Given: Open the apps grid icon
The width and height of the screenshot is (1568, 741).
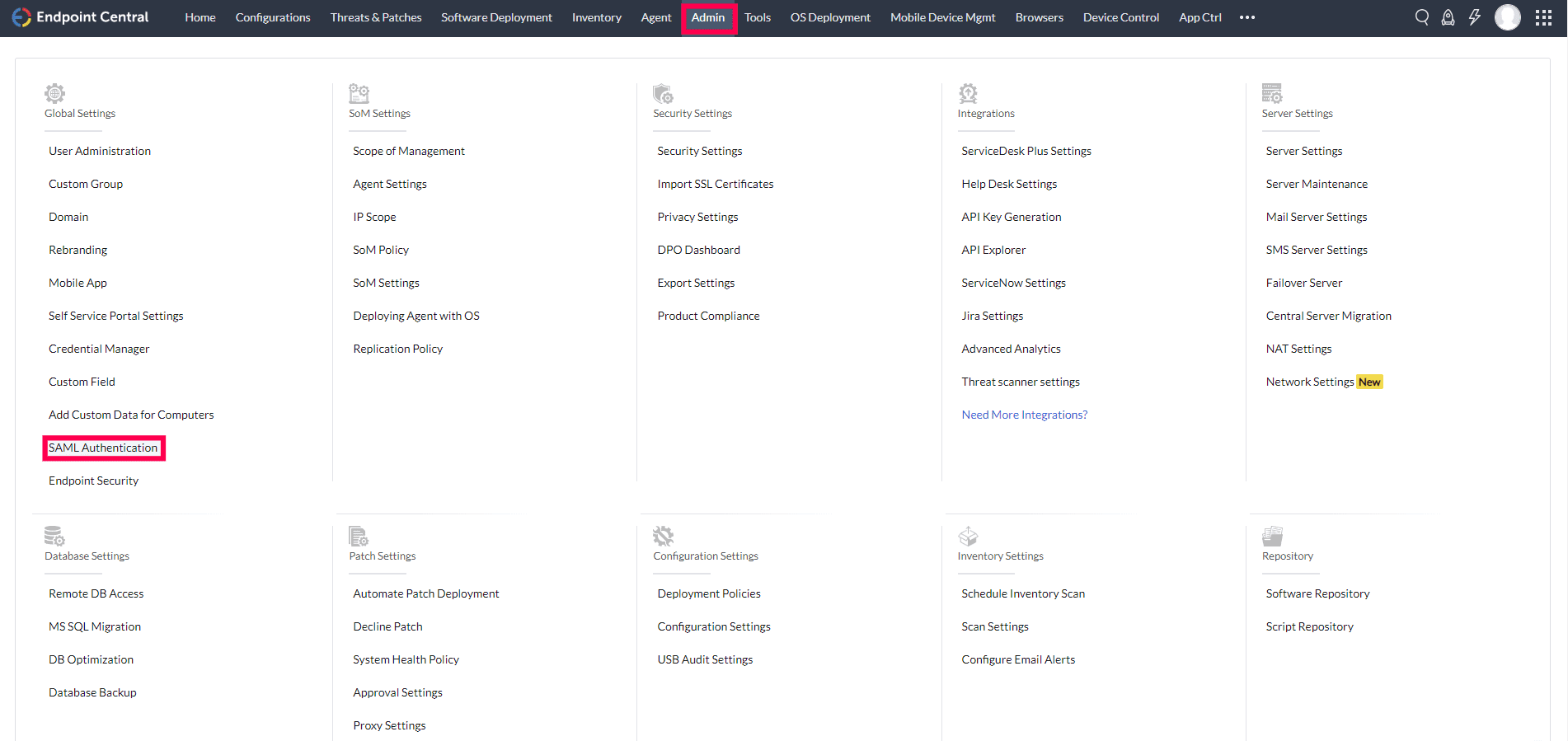Looking at the screenshot, I should click(x=1544, y=17).
